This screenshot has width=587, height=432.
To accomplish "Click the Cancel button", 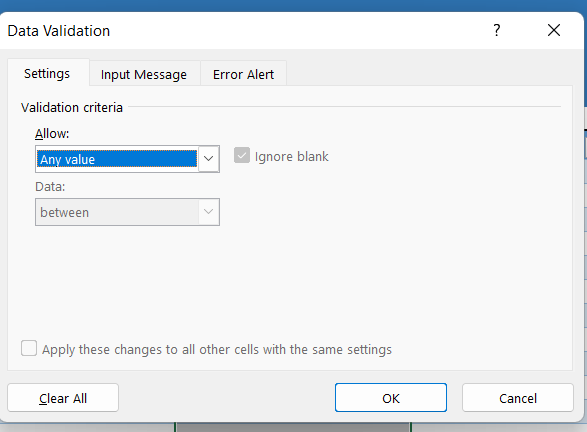I will pos(518,398).
